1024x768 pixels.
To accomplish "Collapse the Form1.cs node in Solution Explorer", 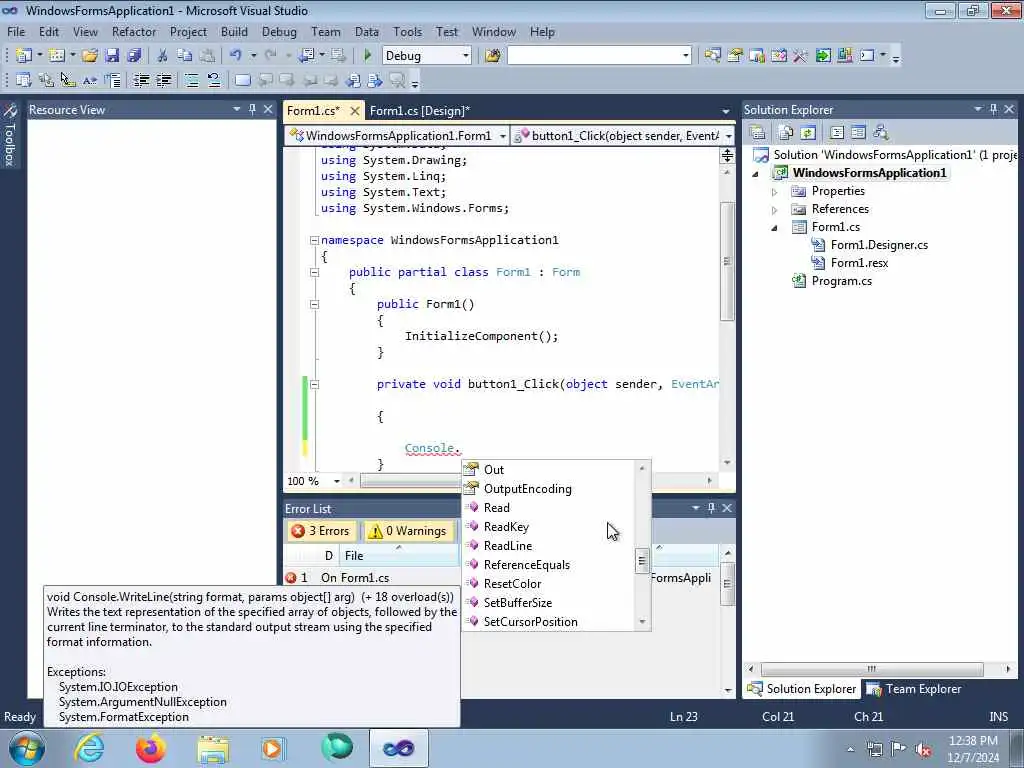I will pos(775,228).
